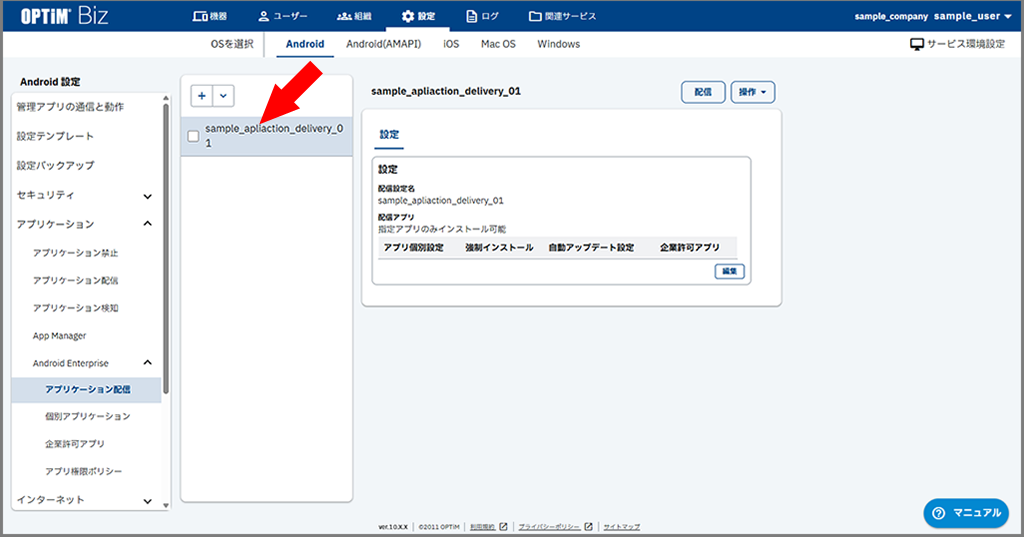Open the 機器 devices menu
The width and height of the screenshot is (1024, 537).
pyautogui.click(x=210, y=16)
